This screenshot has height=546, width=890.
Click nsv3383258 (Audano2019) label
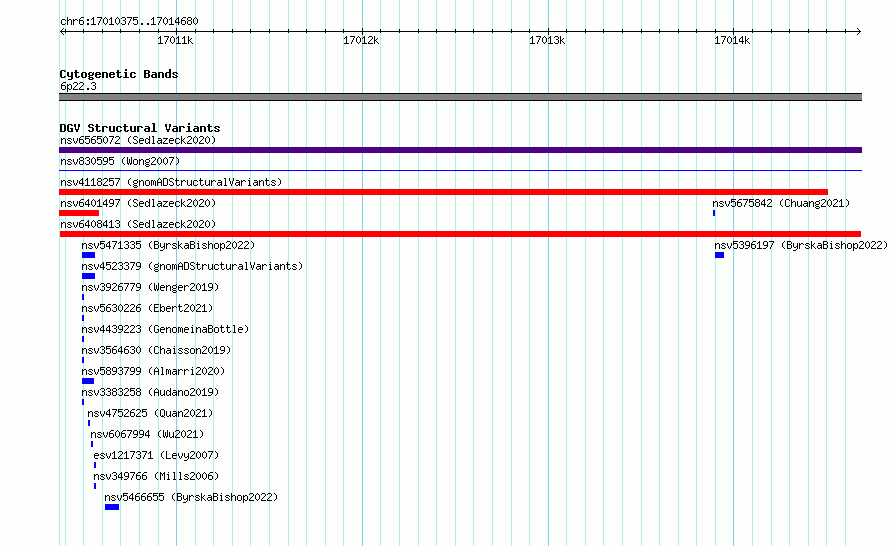pos(150,392)
